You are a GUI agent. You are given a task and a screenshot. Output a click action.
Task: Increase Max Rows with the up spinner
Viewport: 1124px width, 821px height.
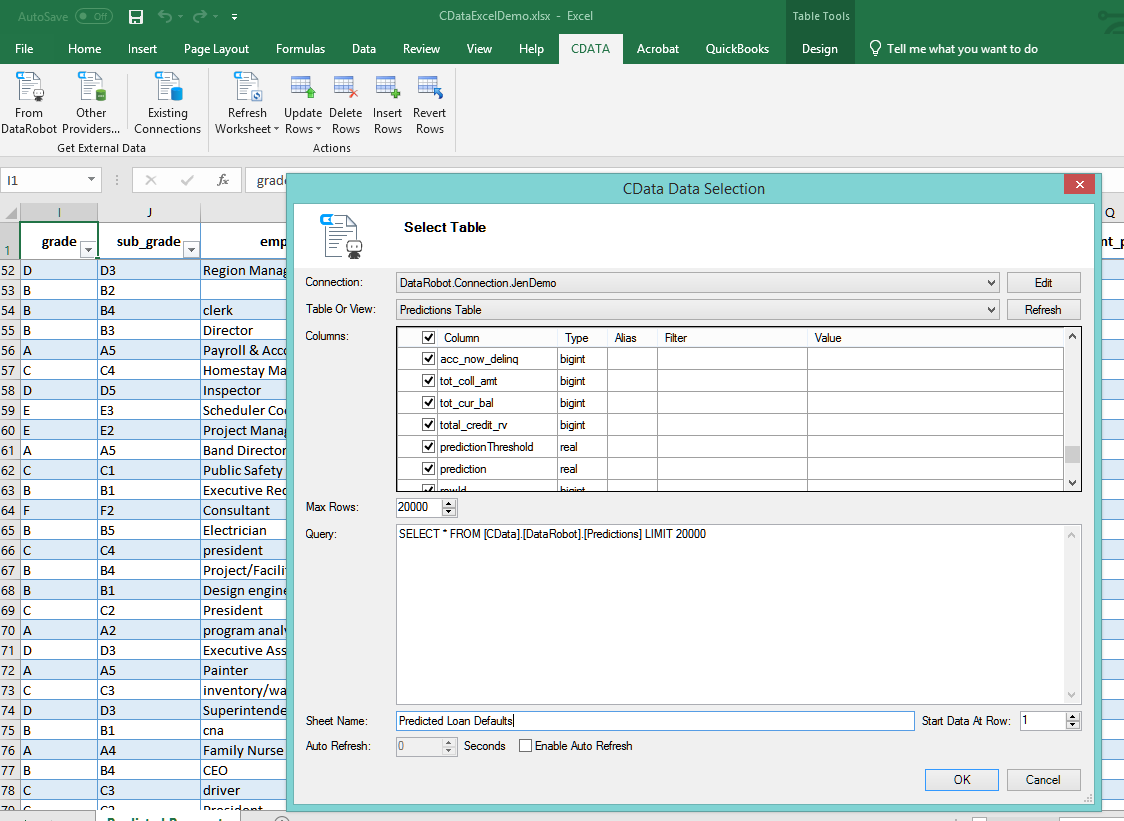coord(449,503)
